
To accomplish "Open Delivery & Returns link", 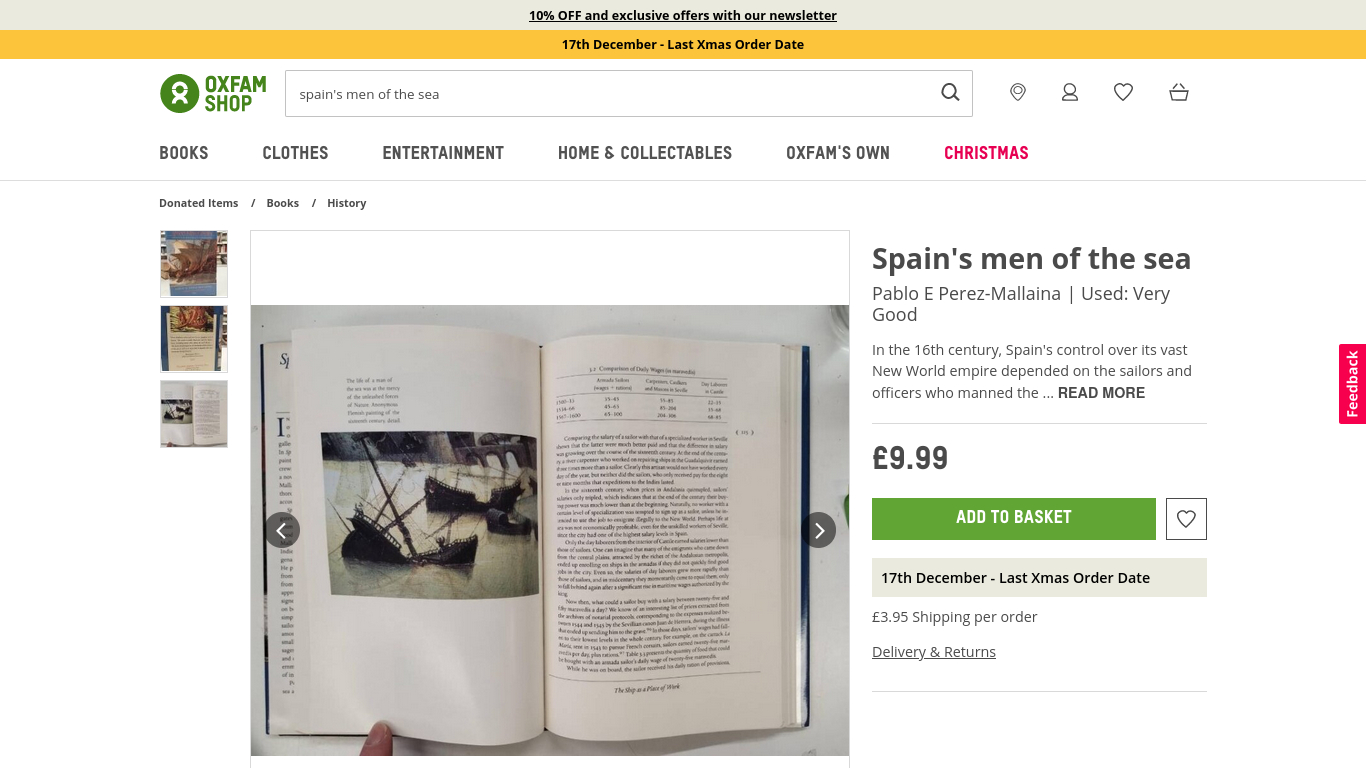I will click(x=934, y=652).
